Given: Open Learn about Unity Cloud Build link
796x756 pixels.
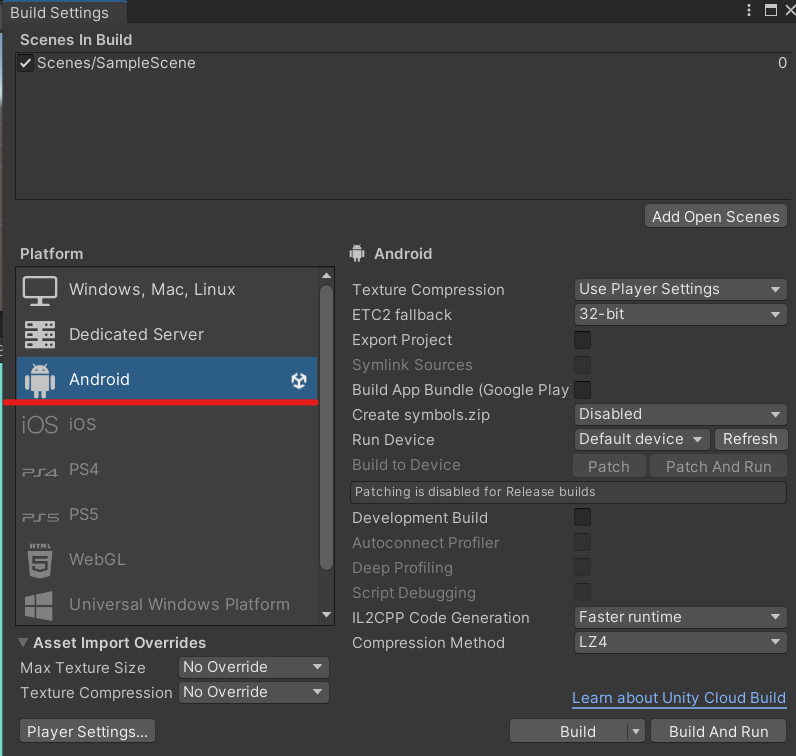Looking at the screenshot, I should [679, 698].
